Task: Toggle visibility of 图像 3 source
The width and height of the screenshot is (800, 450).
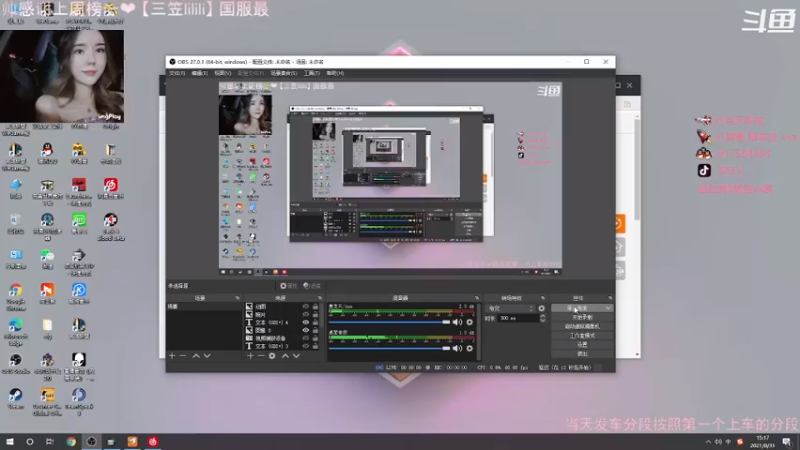Action: pos(306,330)
